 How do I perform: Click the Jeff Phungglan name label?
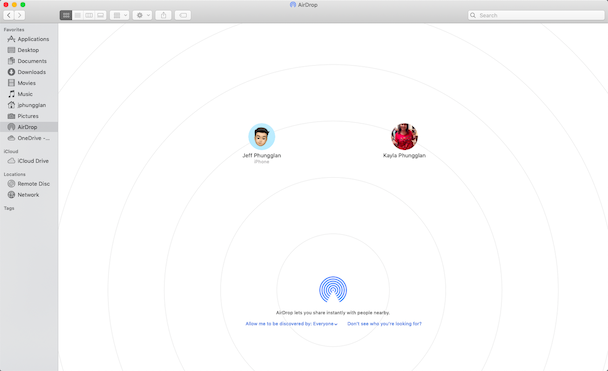tap(262, 155)
